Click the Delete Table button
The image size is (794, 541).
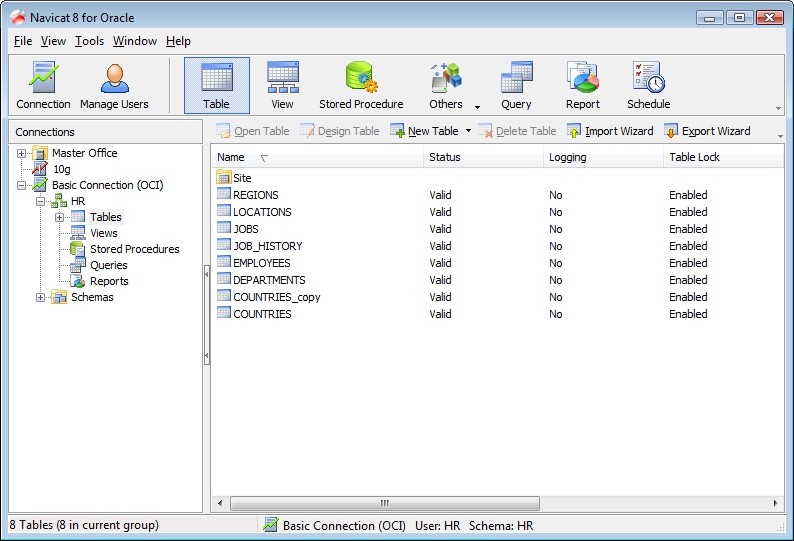[x=517, y=131]
